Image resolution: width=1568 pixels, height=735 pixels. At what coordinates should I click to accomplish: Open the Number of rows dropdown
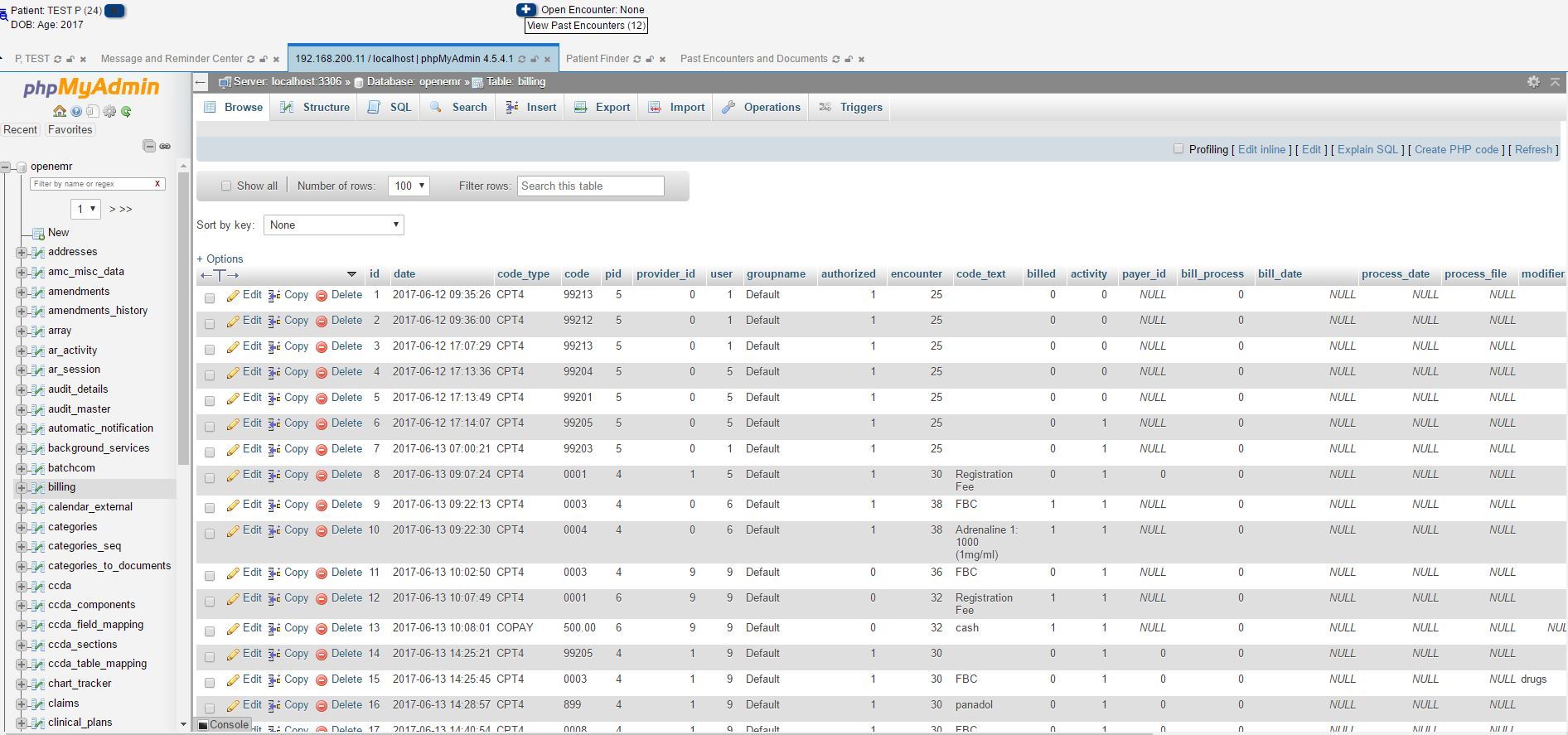click(x=409, y=186)
